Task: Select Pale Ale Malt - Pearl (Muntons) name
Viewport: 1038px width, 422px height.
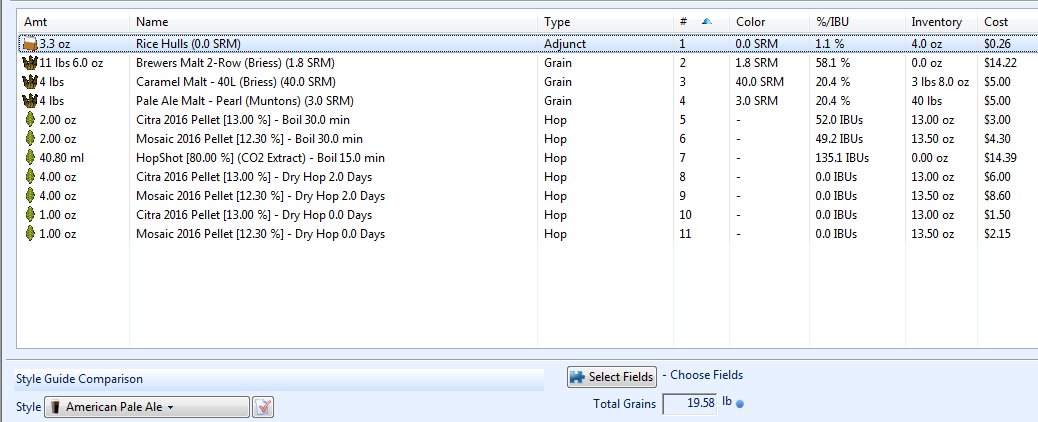Action: [245, 101]
